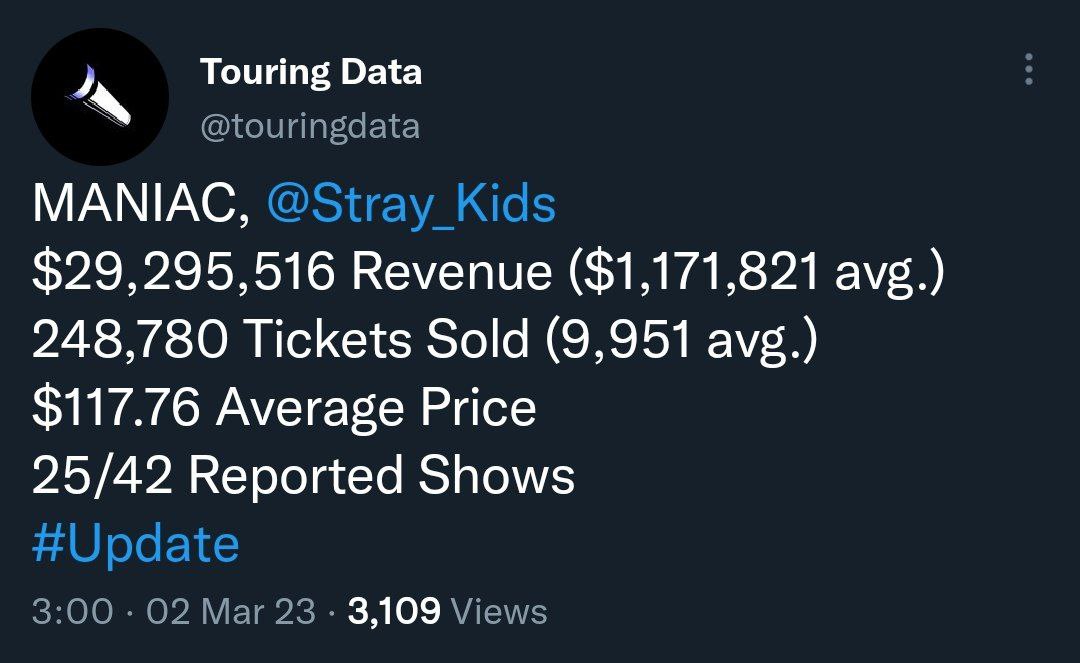Click the 25/42 figure
The width and height of the screenshot is (1080, 663).
[102, 477]
